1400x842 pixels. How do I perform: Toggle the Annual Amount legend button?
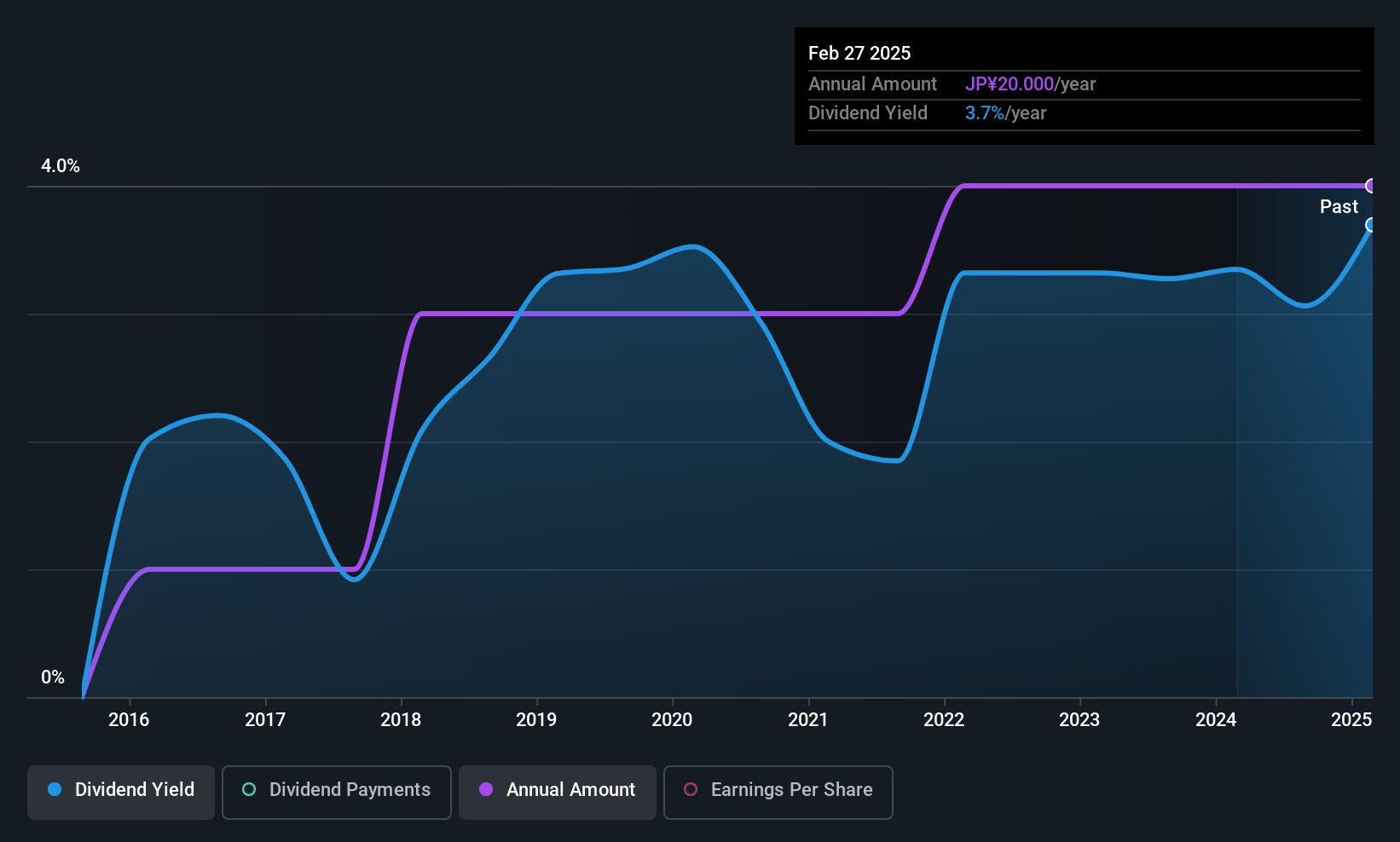(x=558, y=792)
